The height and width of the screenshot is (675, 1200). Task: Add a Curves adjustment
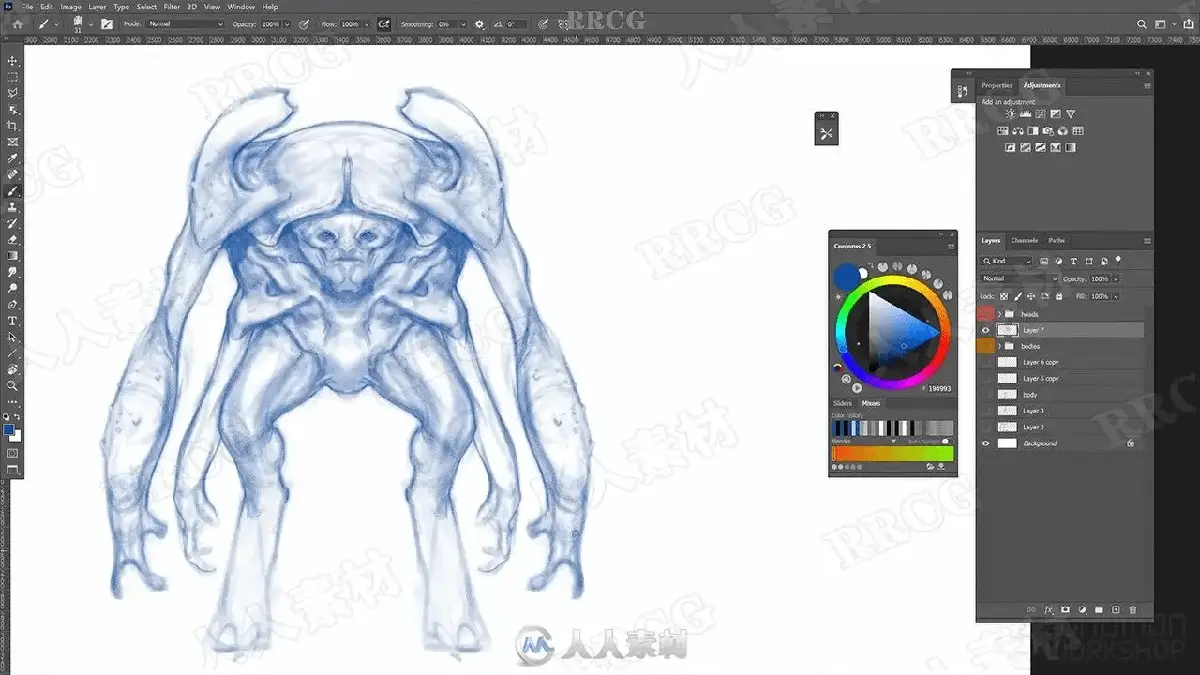[1040, 115]
